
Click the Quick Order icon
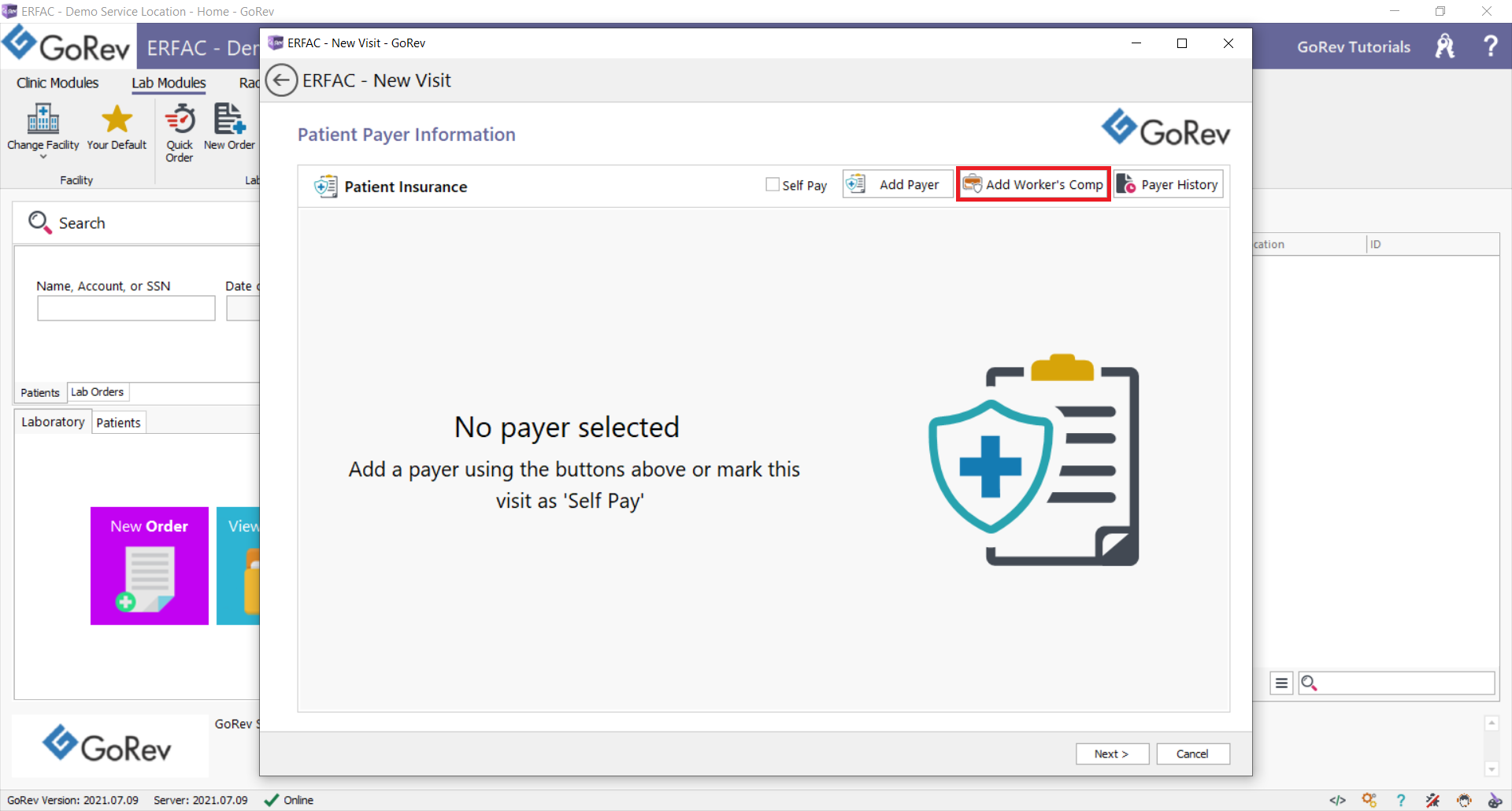tap(180, 120)
